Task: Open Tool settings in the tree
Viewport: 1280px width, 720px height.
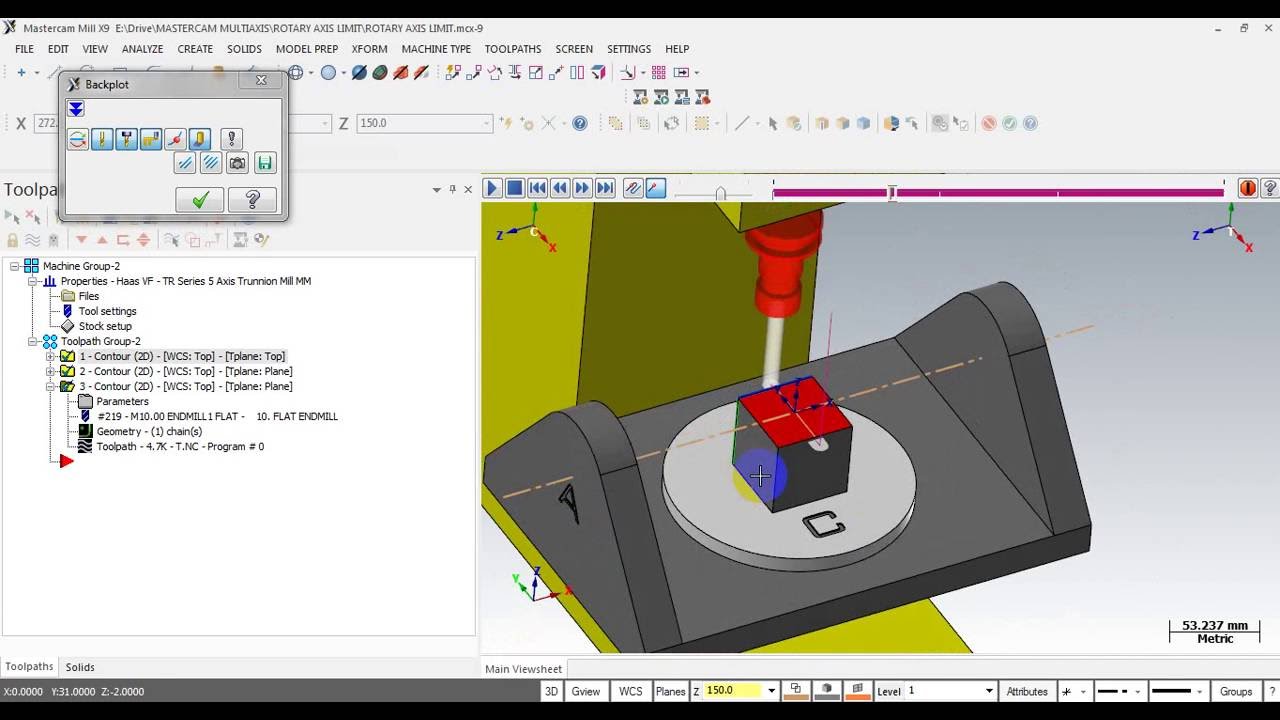Action: pyautogui.click(x=107, y=311)
